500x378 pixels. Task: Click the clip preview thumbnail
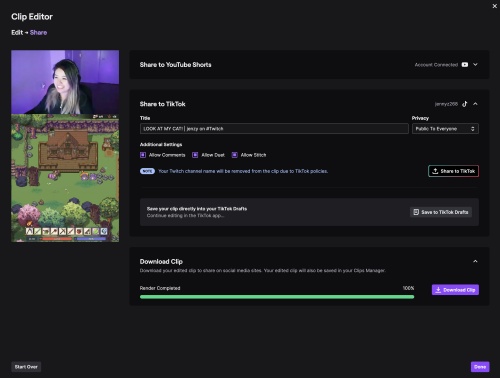[65, 146]
